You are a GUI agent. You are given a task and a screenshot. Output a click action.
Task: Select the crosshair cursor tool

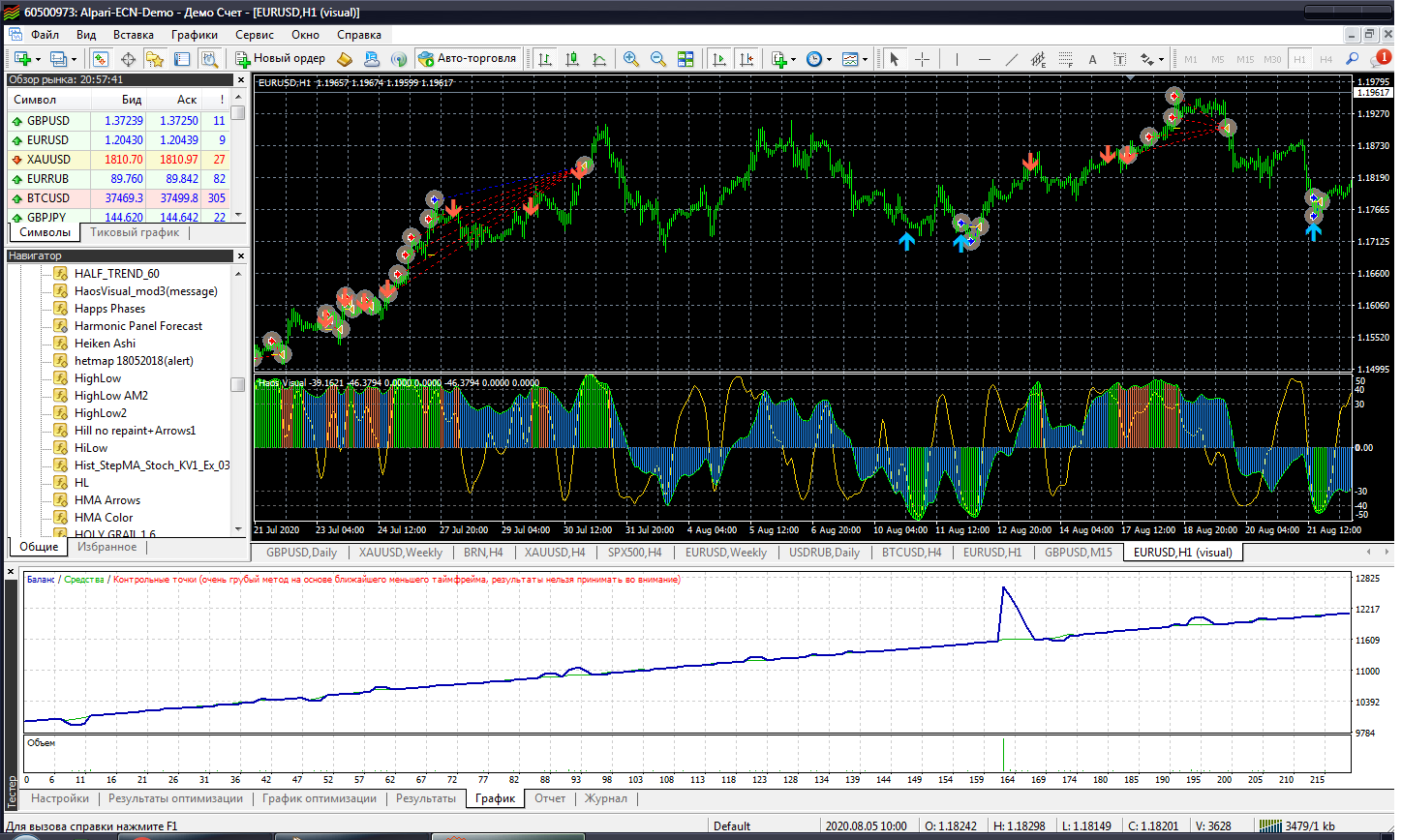point(922,59)
